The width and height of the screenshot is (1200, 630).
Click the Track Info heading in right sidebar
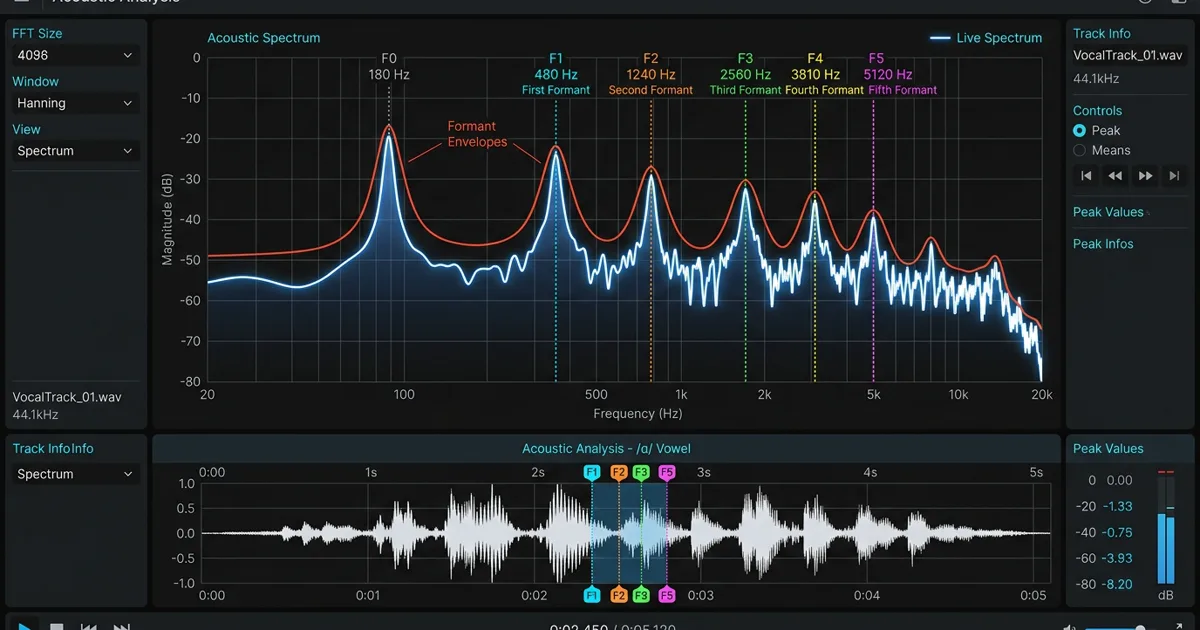(x=1102, y=33)
